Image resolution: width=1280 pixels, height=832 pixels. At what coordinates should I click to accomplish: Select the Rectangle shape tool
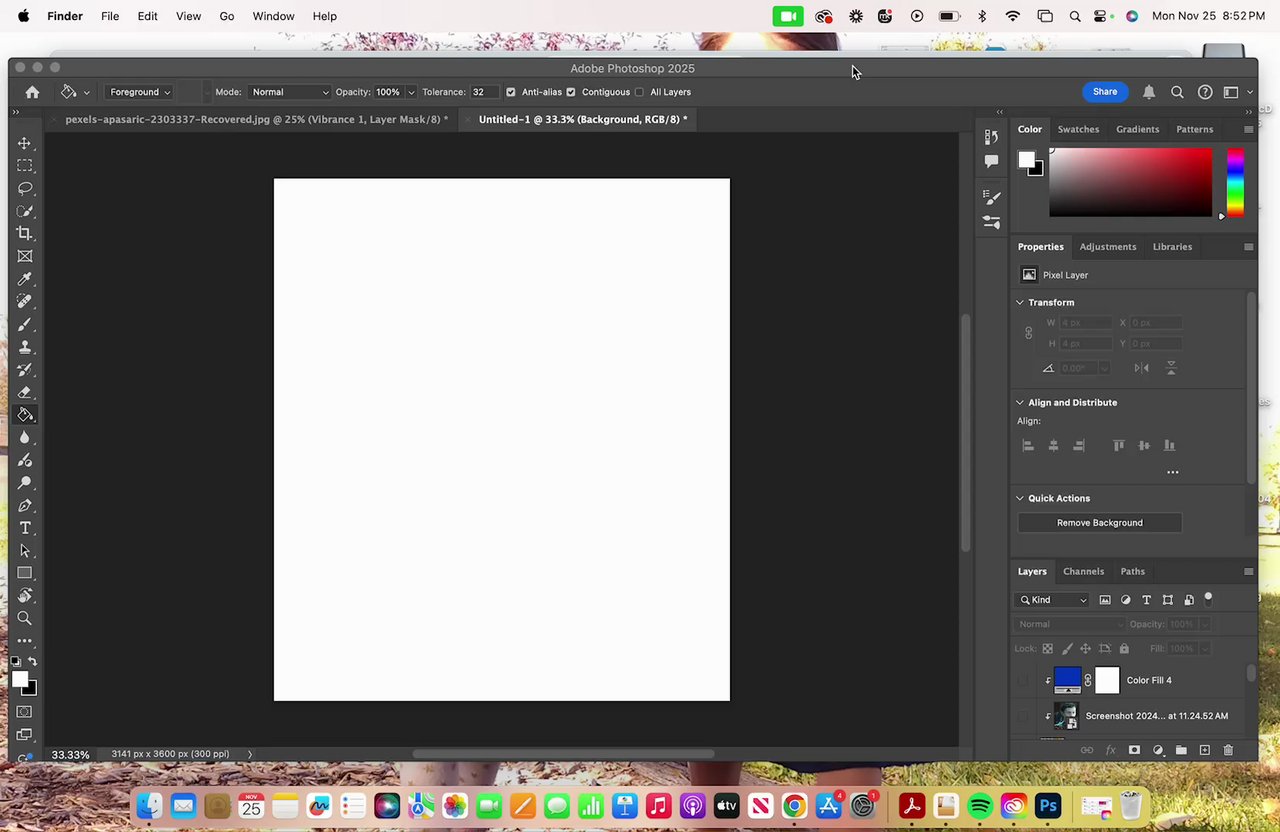coord(25,573)
